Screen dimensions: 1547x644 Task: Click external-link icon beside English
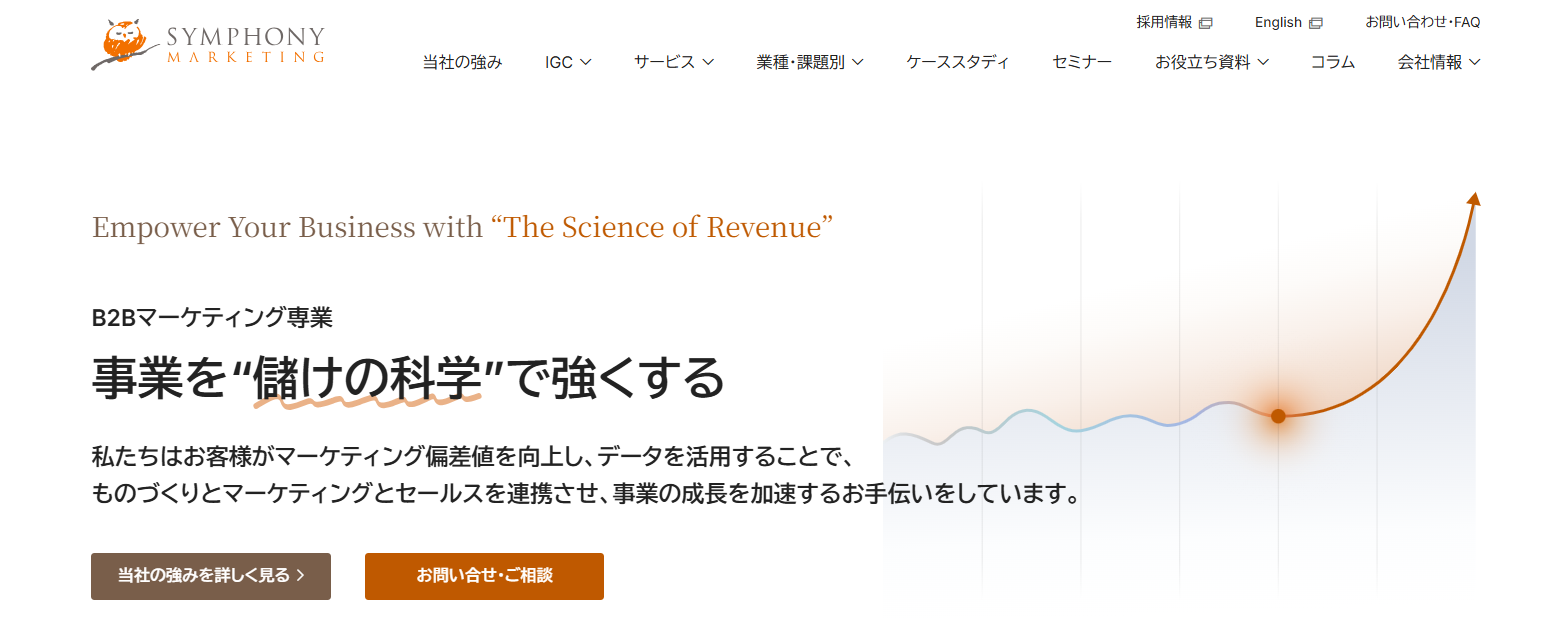click(x=1316, y=23)
